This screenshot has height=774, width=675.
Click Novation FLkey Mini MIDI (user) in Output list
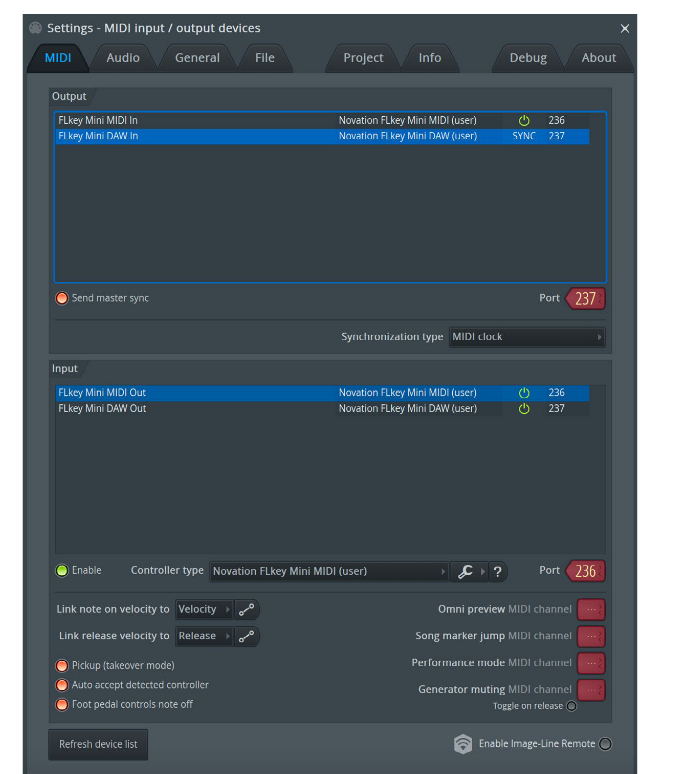(x=408, y=120)
